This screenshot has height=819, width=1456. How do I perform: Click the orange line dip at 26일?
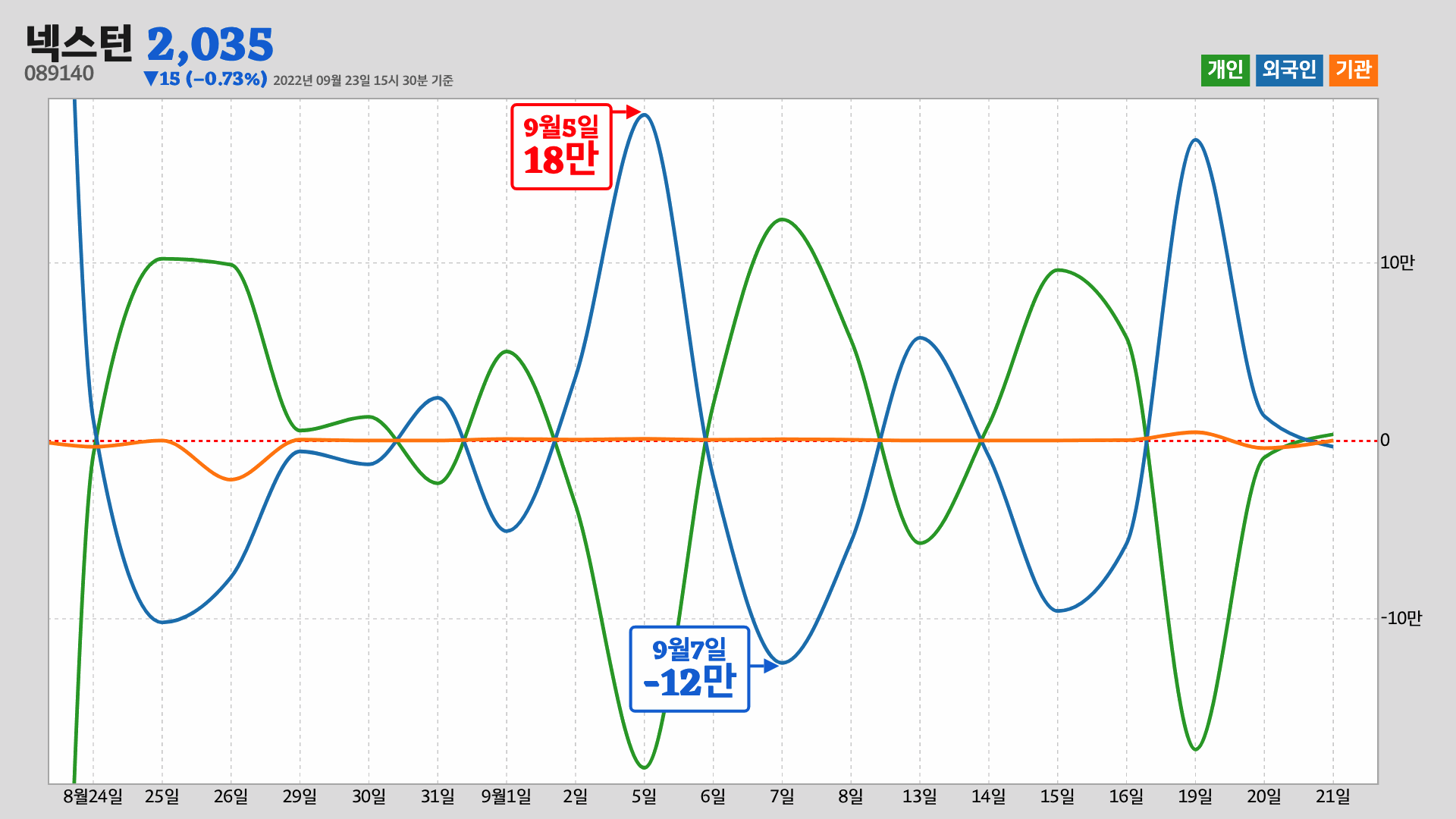[x=231, y=479]
